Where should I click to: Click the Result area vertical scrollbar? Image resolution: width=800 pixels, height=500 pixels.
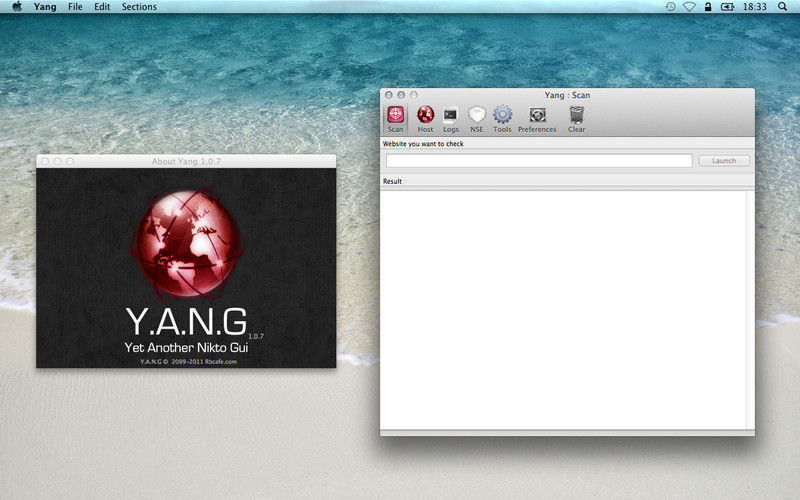(750, 310)
